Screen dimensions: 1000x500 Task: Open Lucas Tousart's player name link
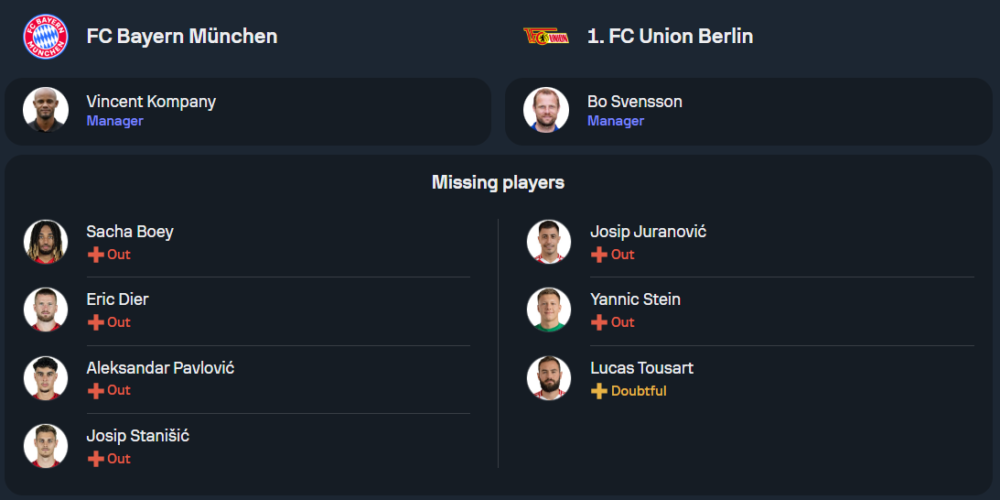click(x=642, y=368)
